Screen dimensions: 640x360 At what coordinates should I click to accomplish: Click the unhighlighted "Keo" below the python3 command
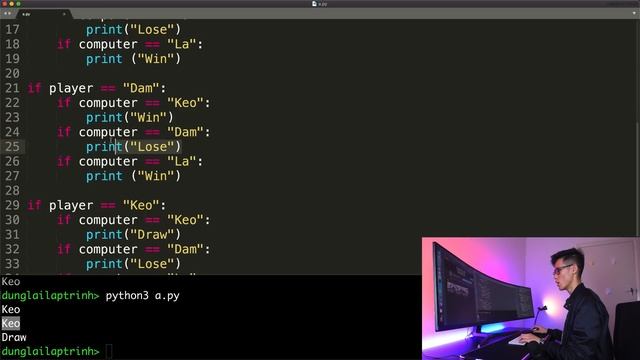[11, 309]
